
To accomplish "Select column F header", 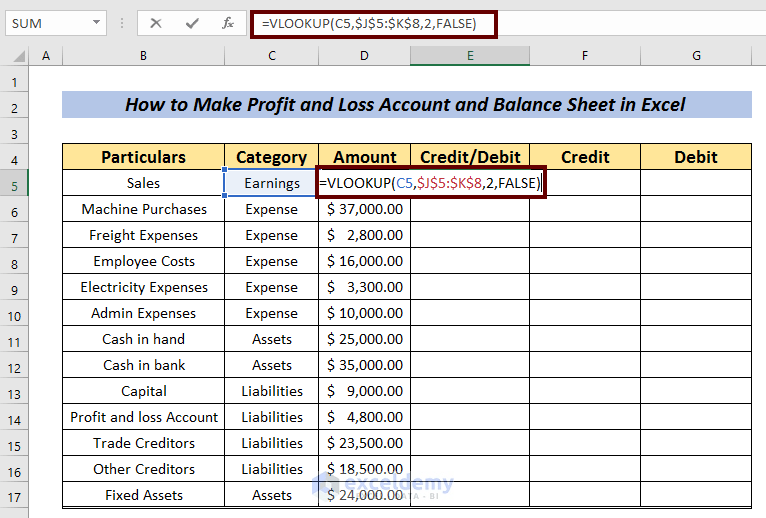I will (585, 56).
